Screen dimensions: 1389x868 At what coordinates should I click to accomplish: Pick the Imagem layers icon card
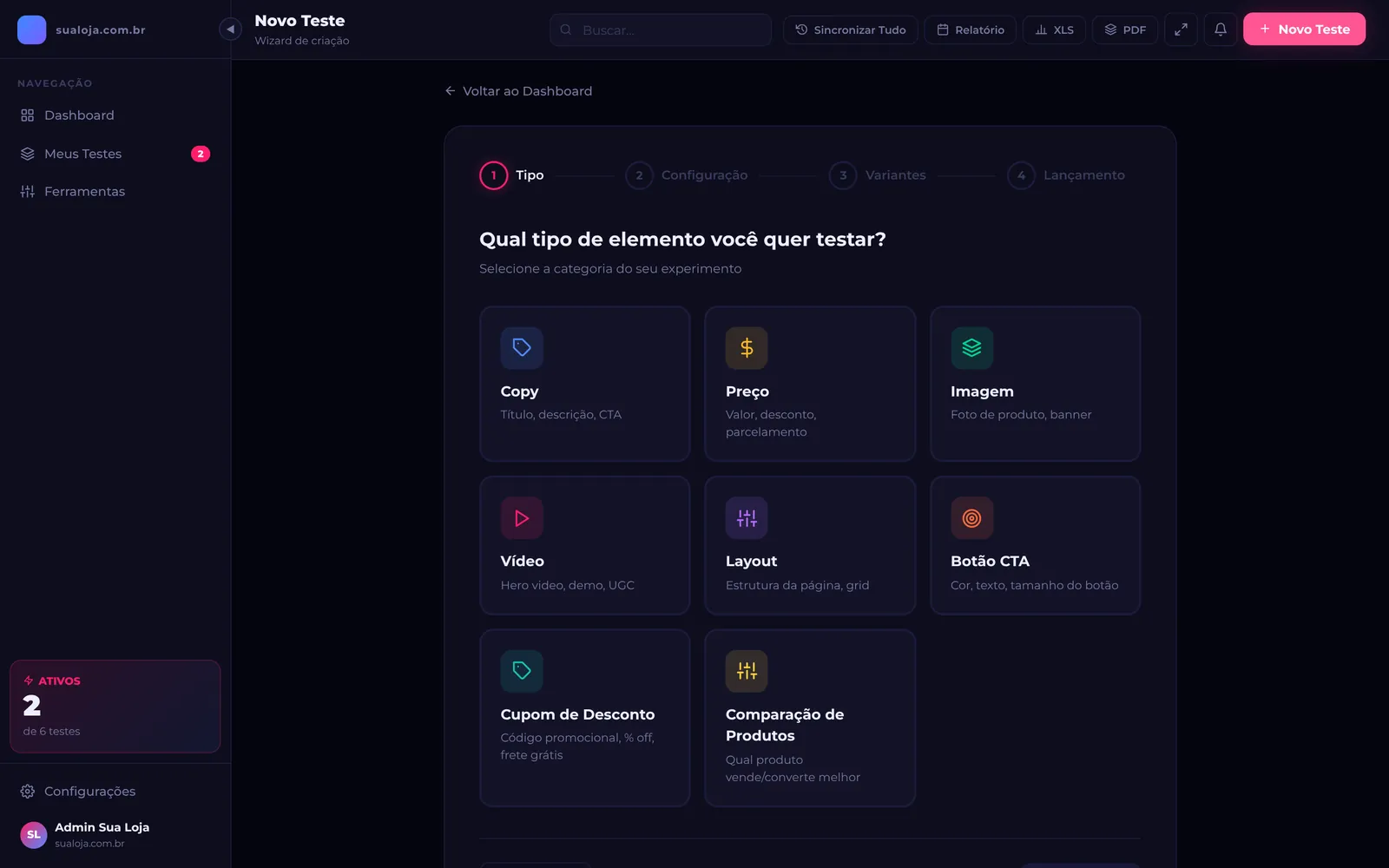[x=1035, y=384]
